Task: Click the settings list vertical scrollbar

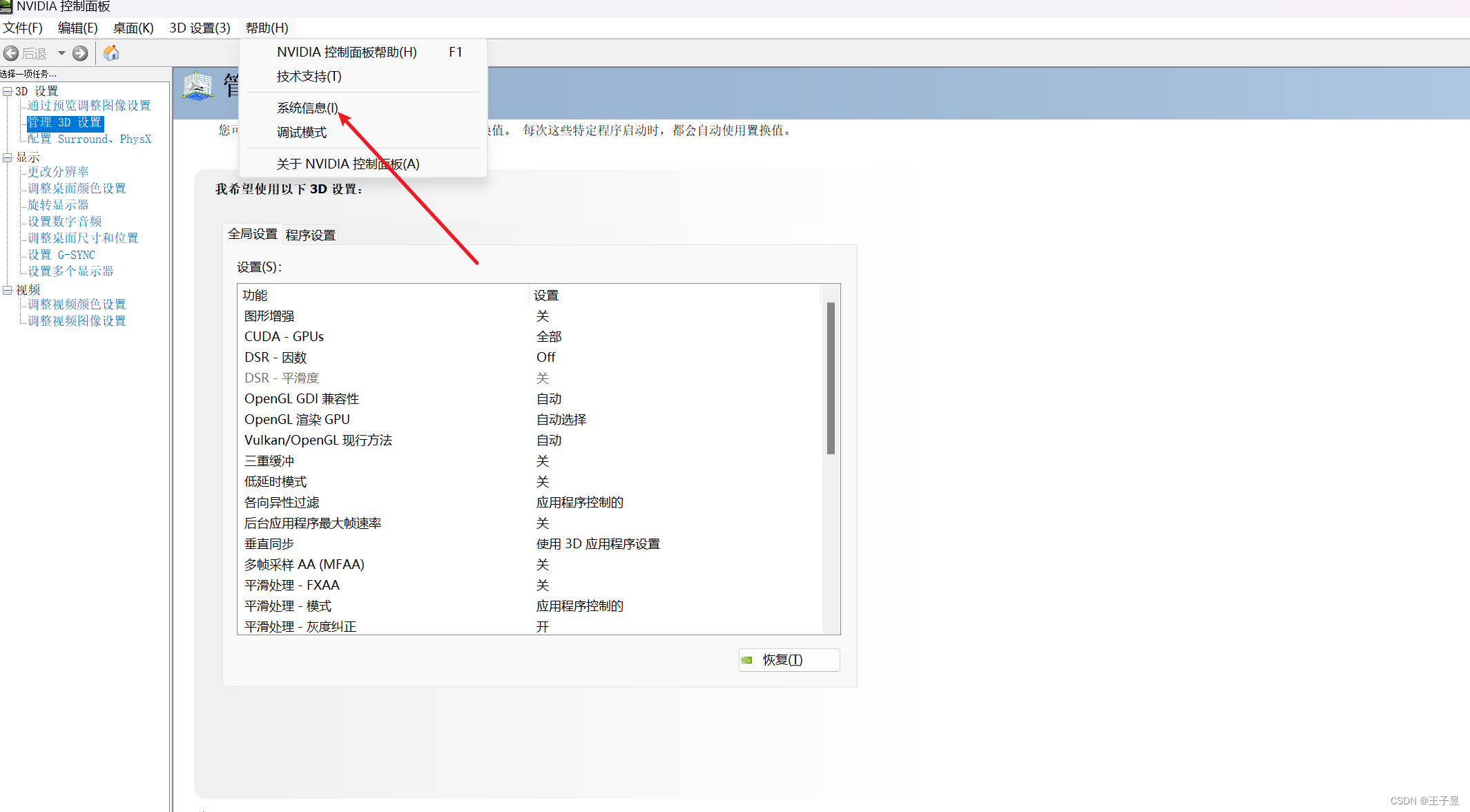Action: tap(831, 378)
